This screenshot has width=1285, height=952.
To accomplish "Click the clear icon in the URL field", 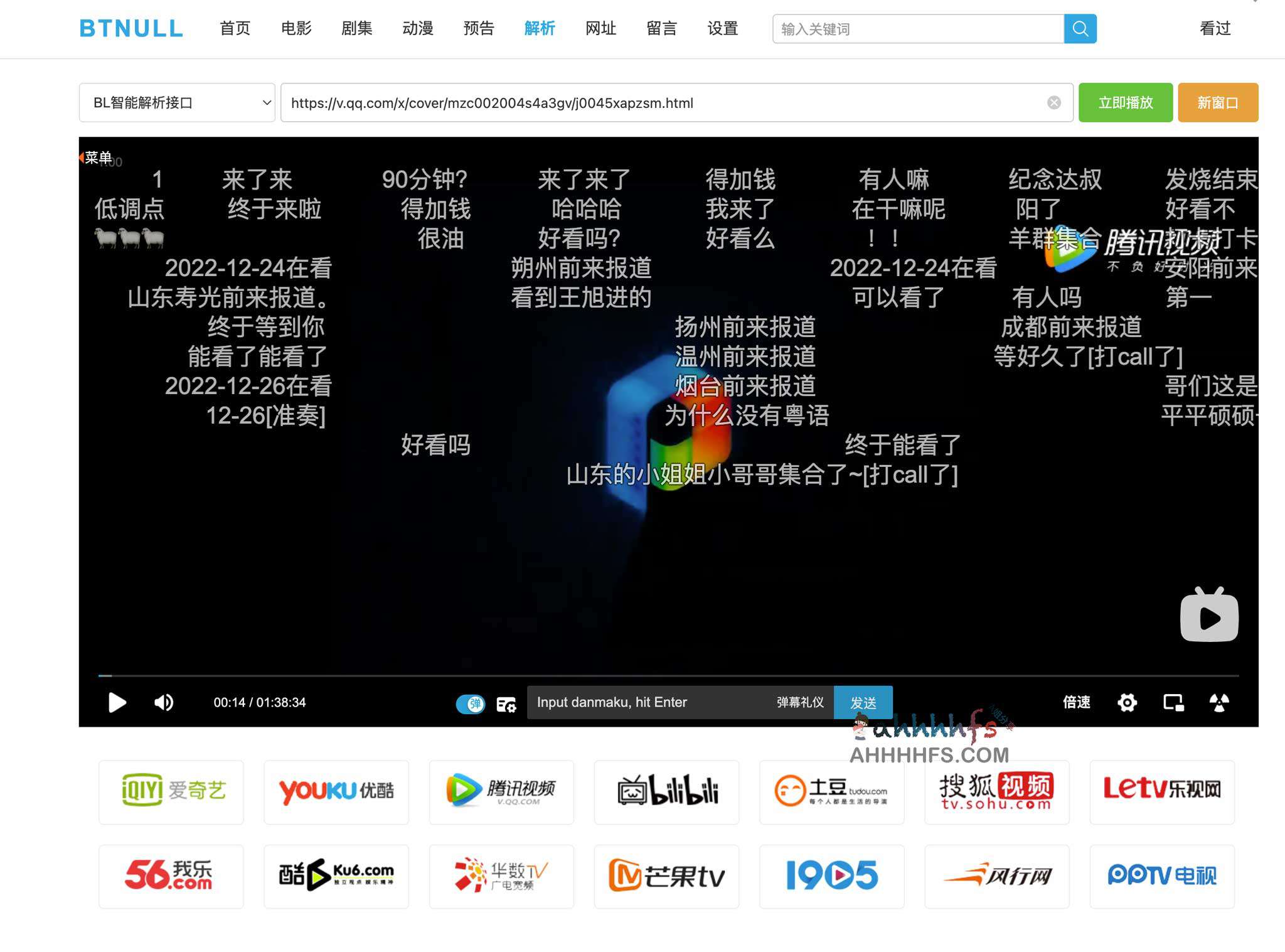I will [x=1053, y=102].
